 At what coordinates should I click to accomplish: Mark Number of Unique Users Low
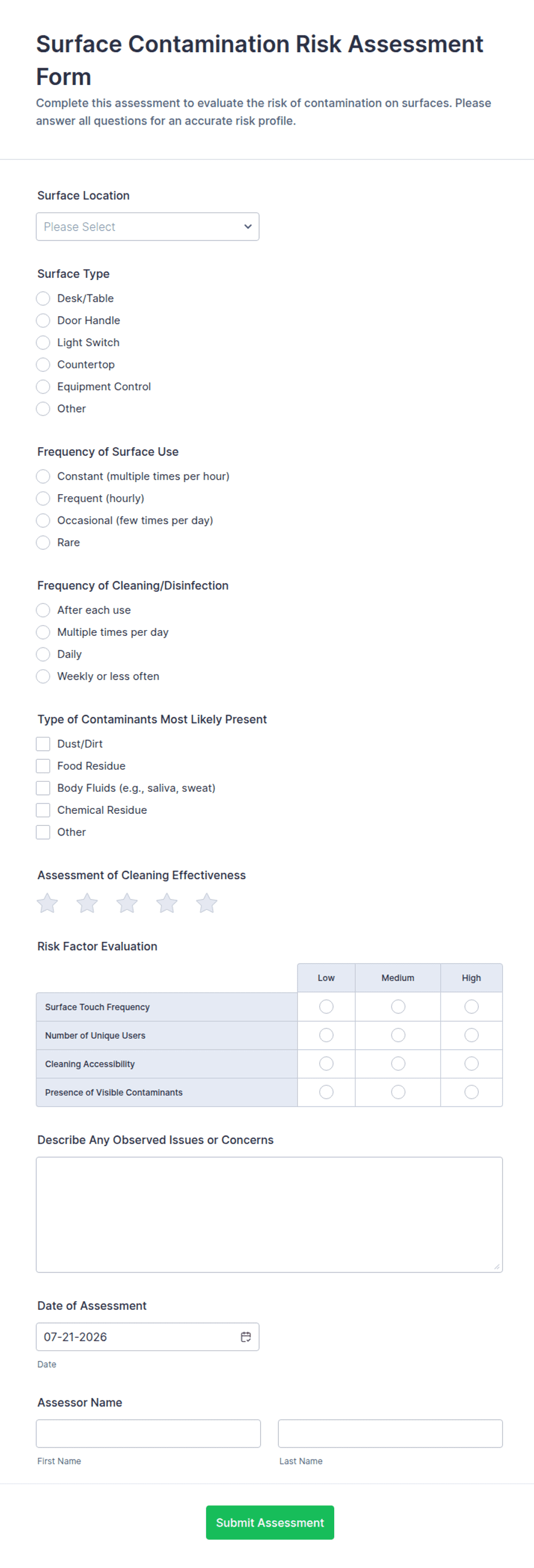(x=326, y=1035)
